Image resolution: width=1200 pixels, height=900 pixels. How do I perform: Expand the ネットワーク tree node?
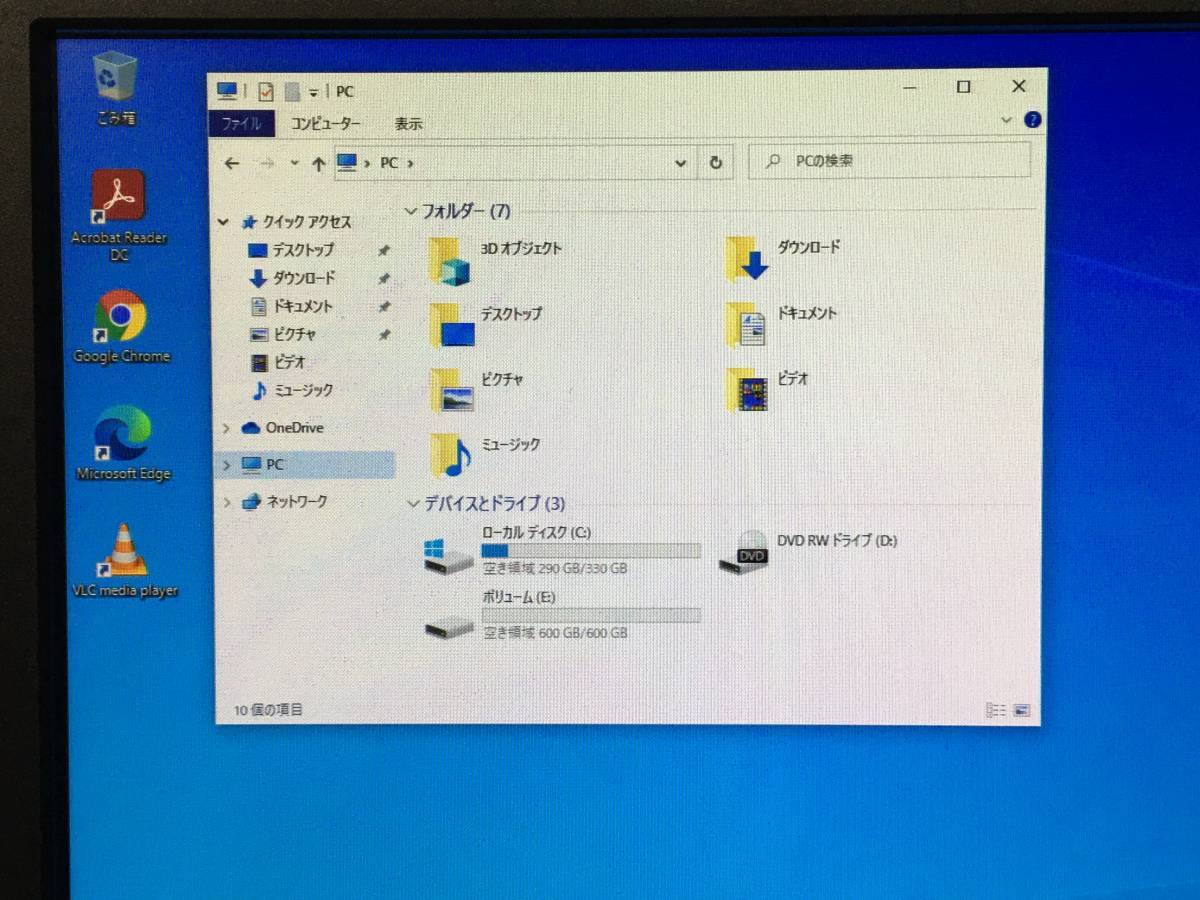228,502
